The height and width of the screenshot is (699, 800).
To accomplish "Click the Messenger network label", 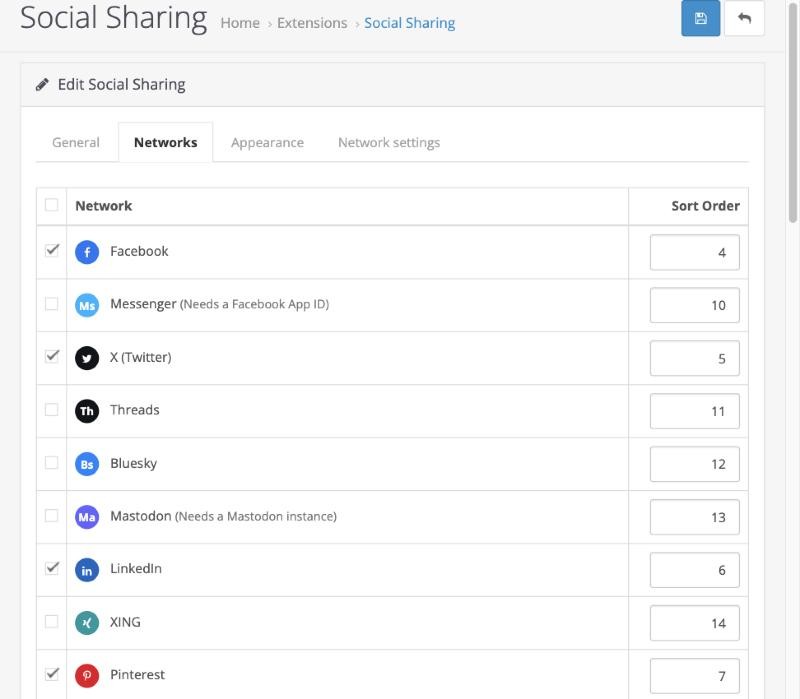I will click(x=219, y=304).
